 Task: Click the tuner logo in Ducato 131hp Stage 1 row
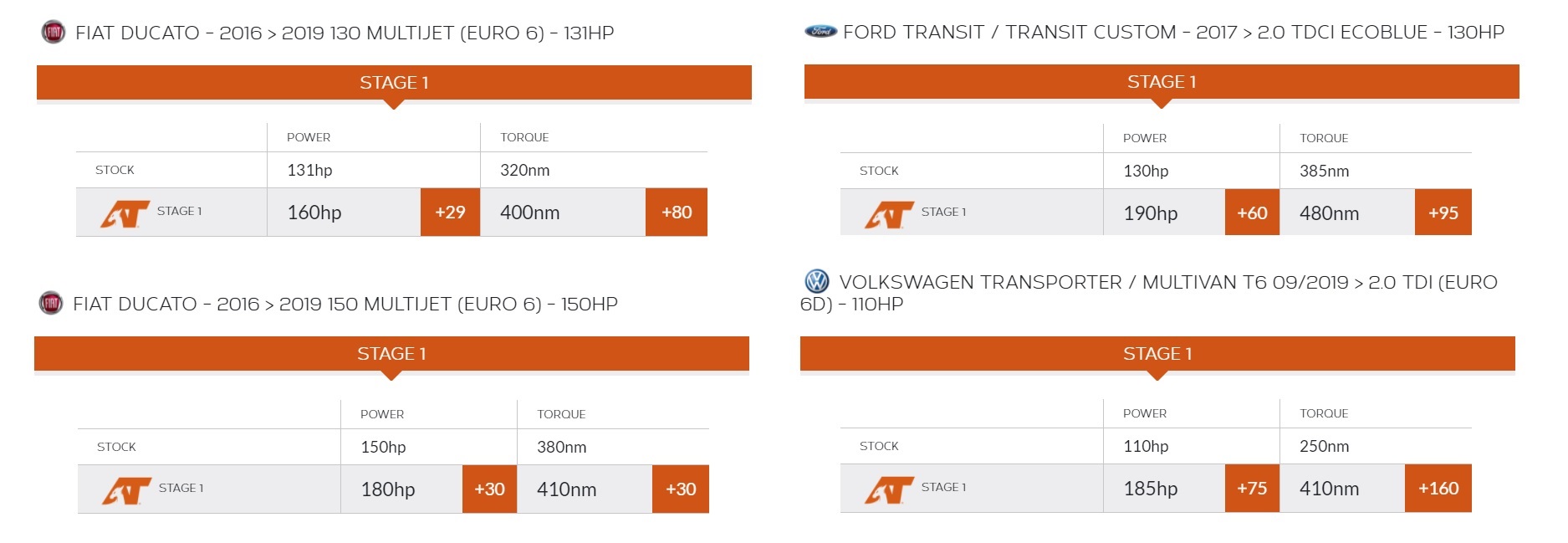click(125, 213)
